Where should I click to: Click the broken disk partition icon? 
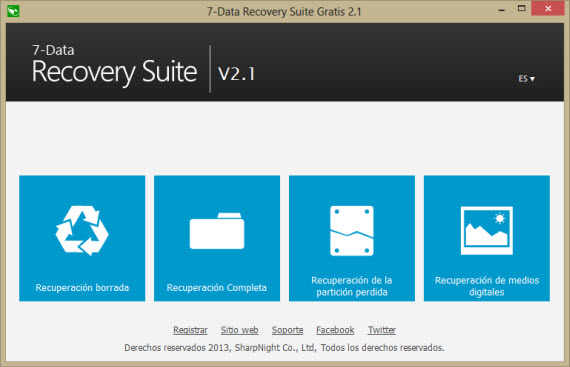[x=352, y=231]
